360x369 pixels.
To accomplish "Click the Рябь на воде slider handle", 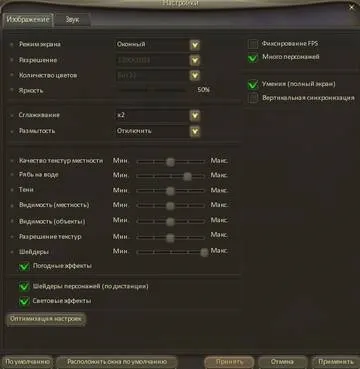I will pyautogui.click(x=187, y=176).
